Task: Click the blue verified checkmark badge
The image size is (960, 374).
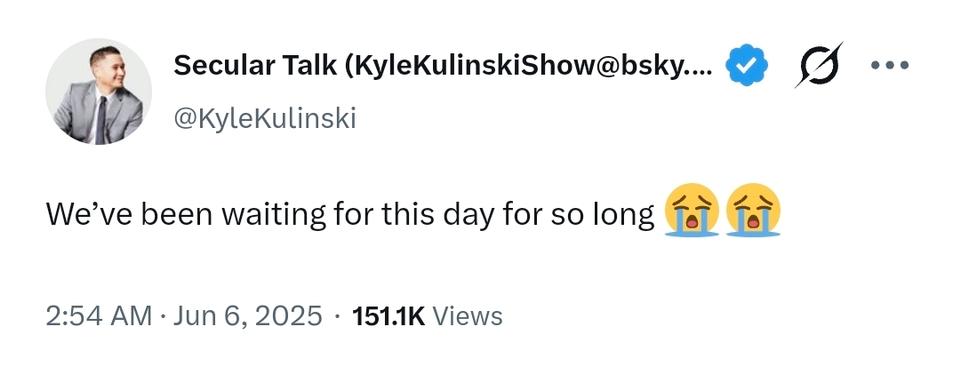Action: click(x=747, y=65)
